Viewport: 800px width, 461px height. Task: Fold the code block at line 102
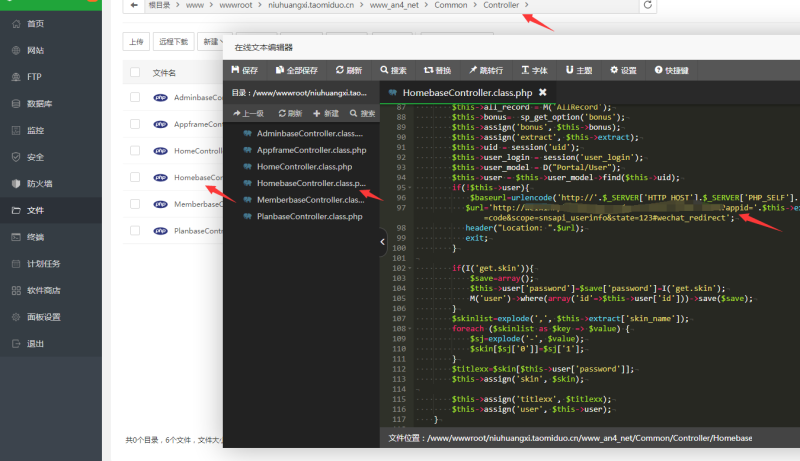tap(410, 268)
